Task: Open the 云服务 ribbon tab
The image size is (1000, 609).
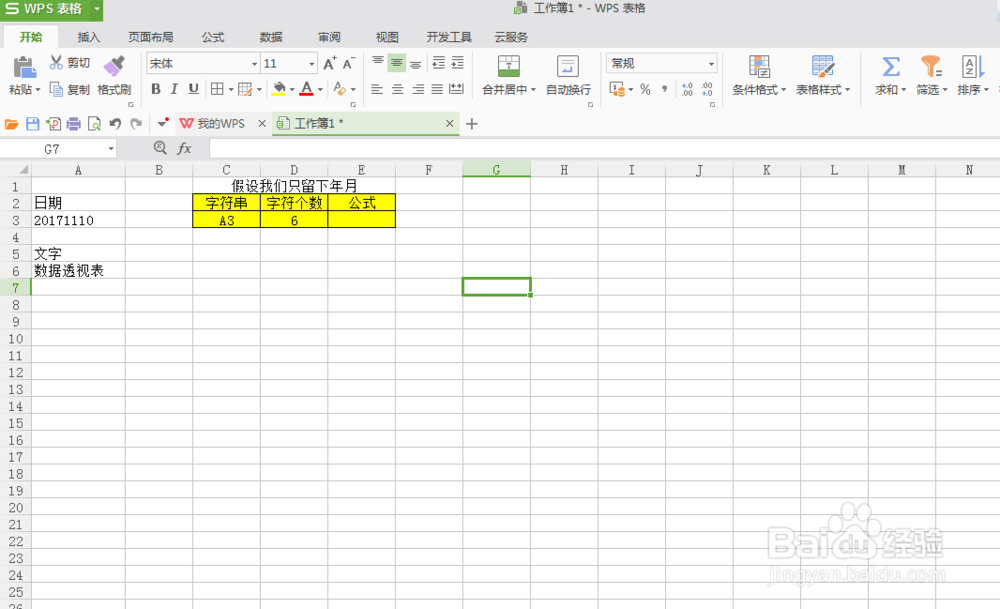Action: (511, 37)
